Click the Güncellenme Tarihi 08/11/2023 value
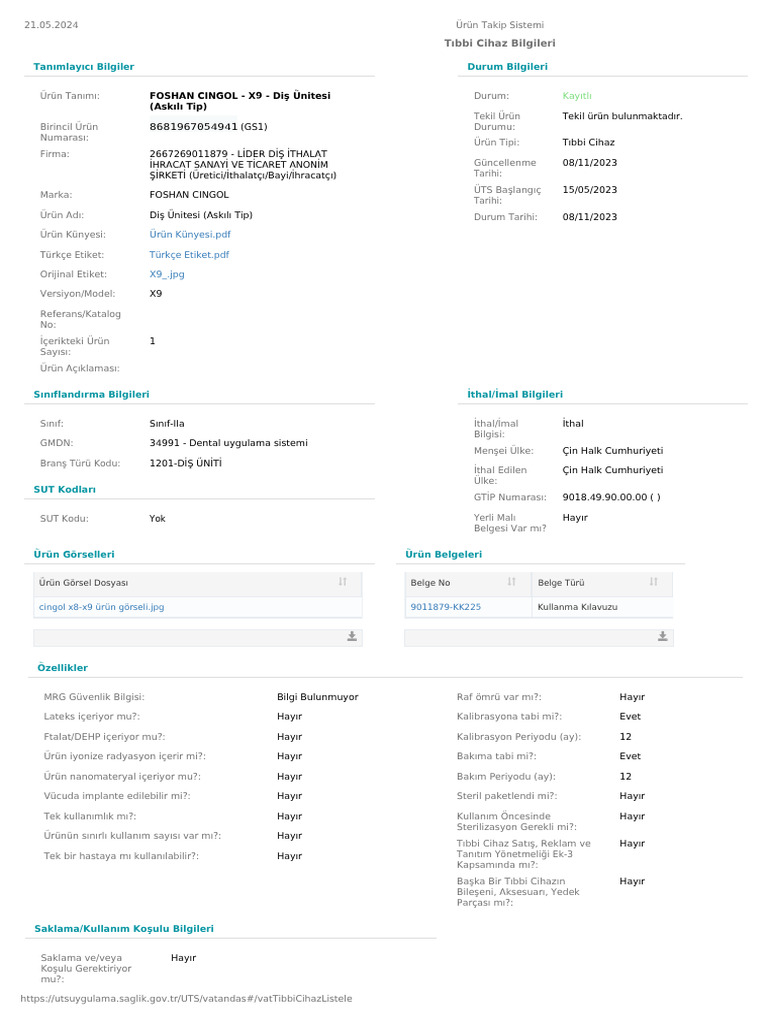768x1024 pixels. (x=590, y=163)
